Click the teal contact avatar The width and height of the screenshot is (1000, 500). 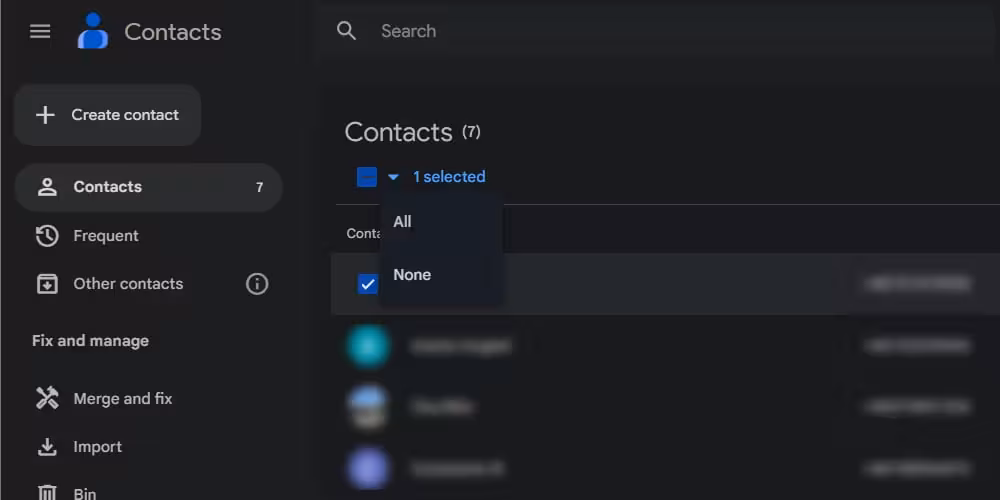point(368,346)
